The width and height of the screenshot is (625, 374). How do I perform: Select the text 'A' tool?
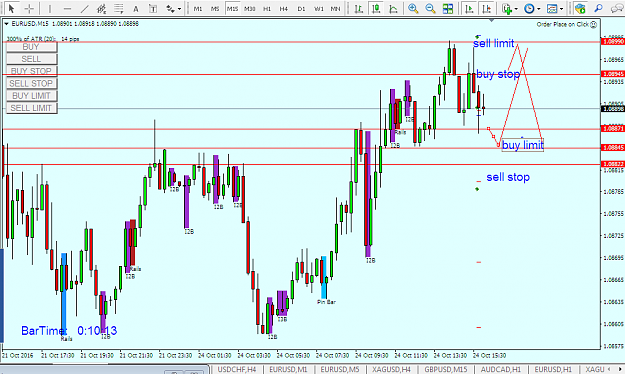(136, 8)
